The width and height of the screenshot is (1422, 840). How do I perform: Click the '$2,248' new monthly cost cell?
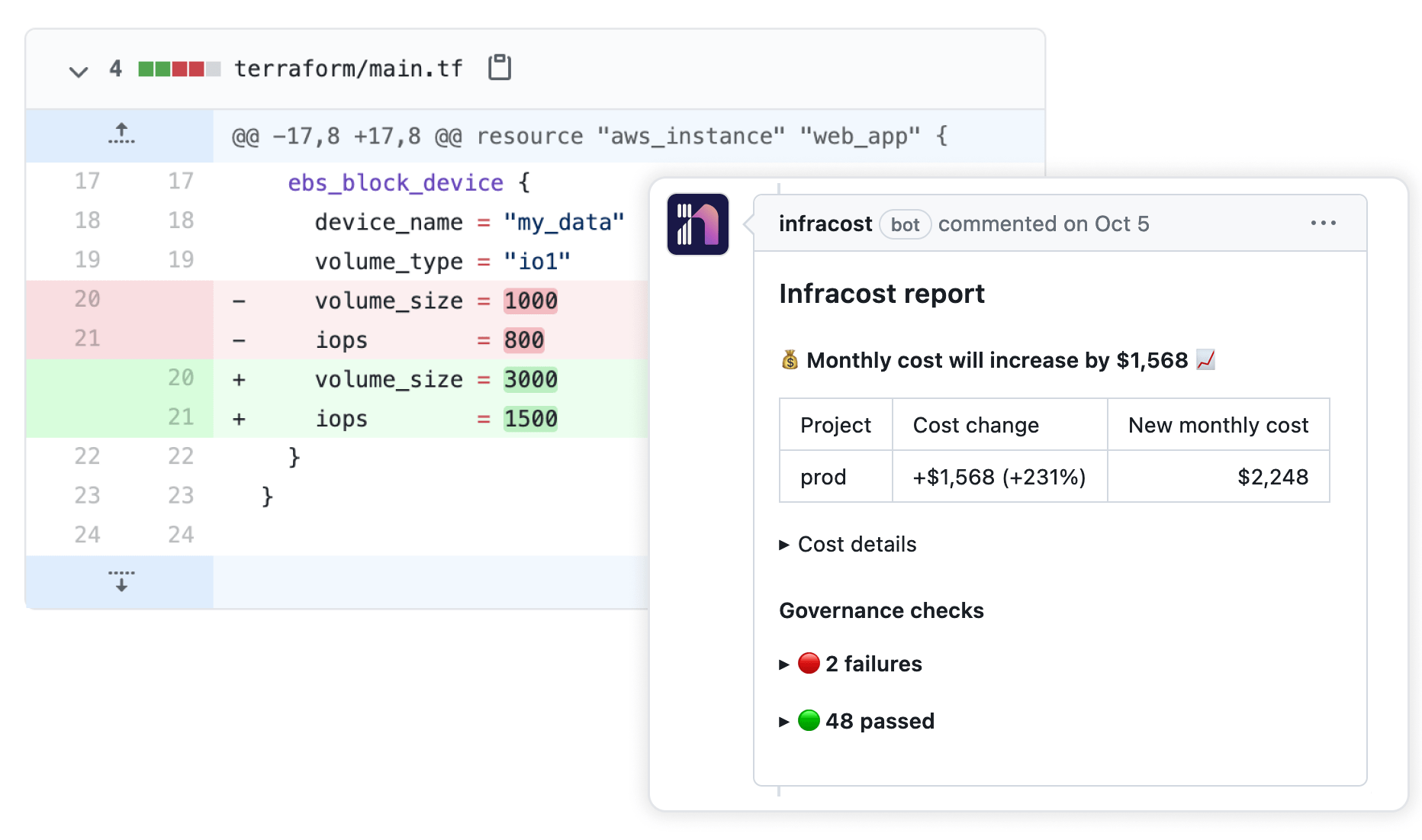pyautogui.click(x=1218, y=477)
